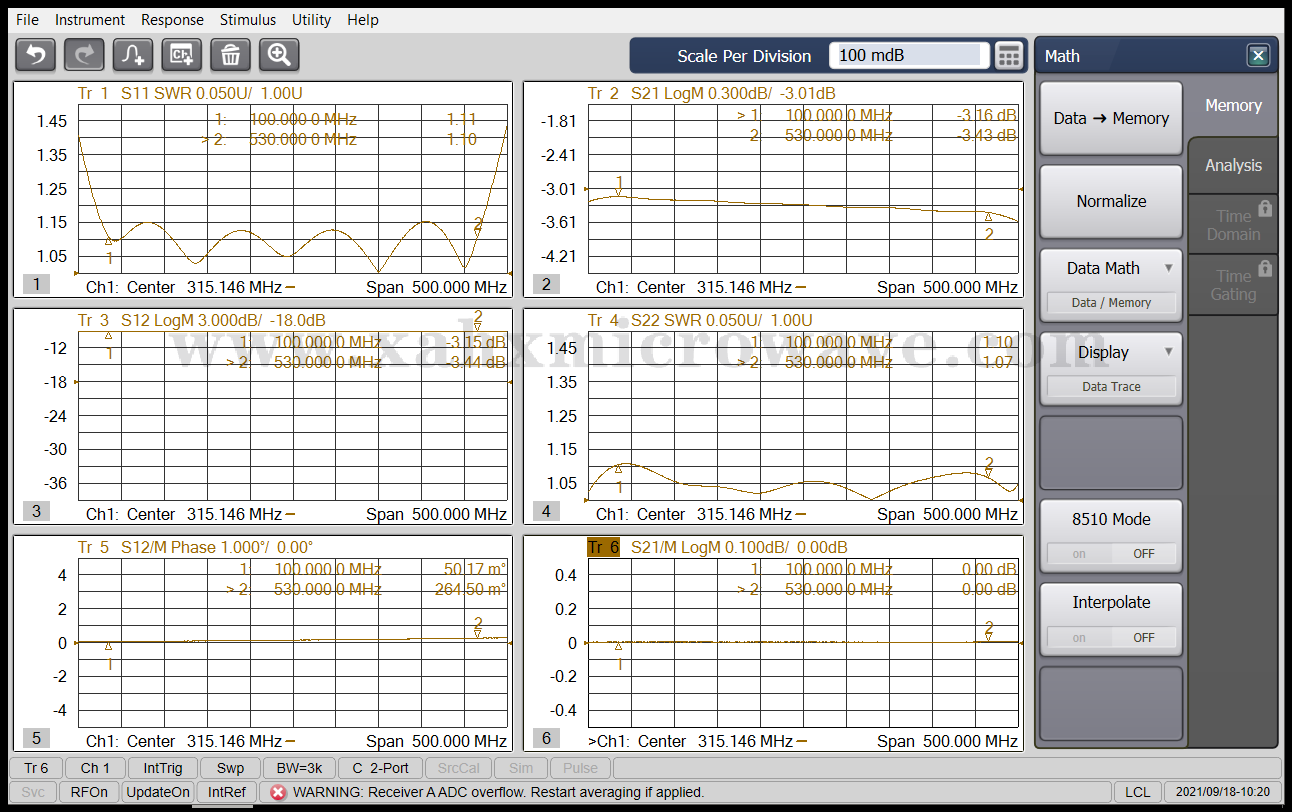This screenshot has height=812, width=1292.
Task: Click window 1 Span 500.000 MHz label
Action: click(x=436, y=287)
